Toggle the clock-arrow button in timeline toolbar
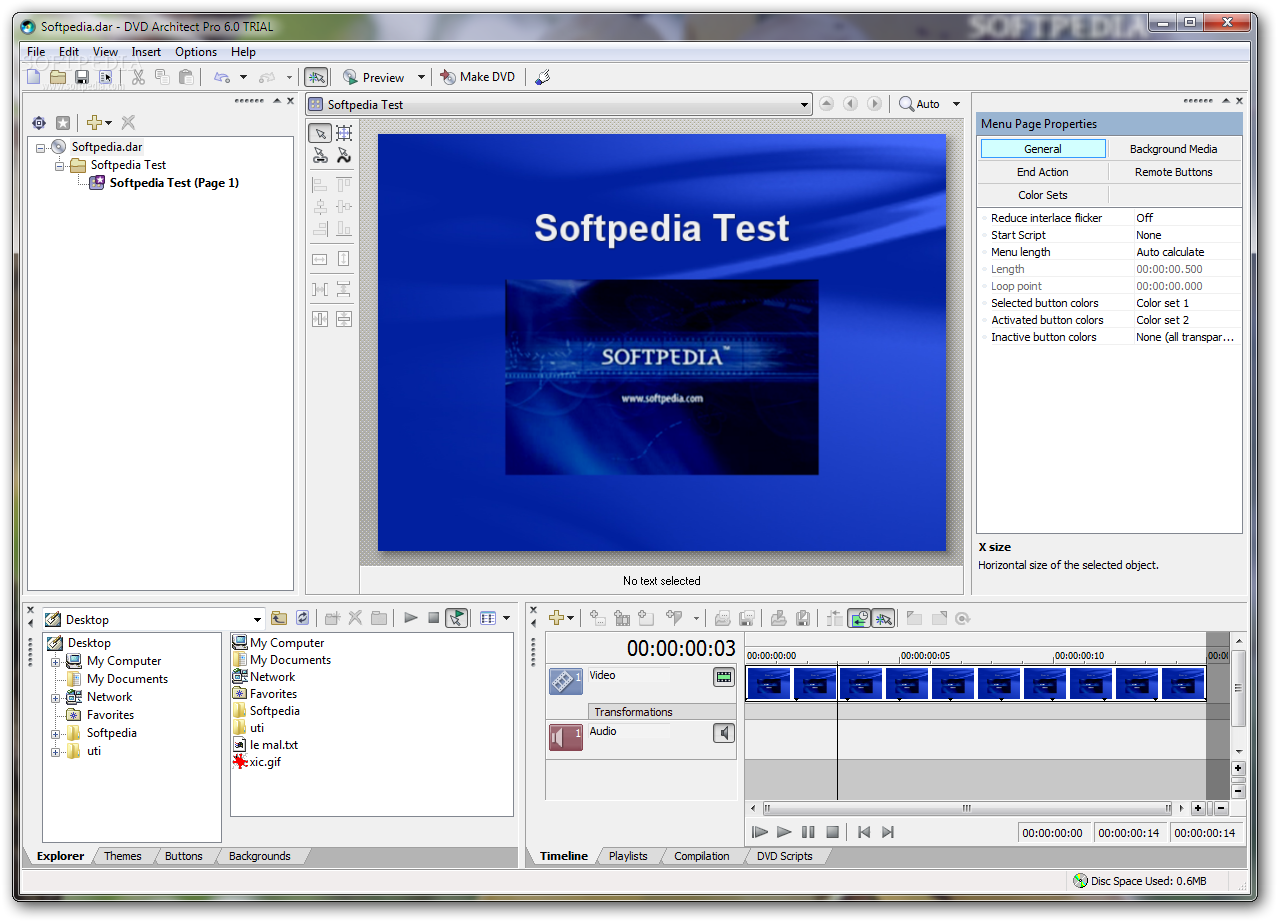The height and width of the screenshot is (922, 1278). (x=859, y=618)
